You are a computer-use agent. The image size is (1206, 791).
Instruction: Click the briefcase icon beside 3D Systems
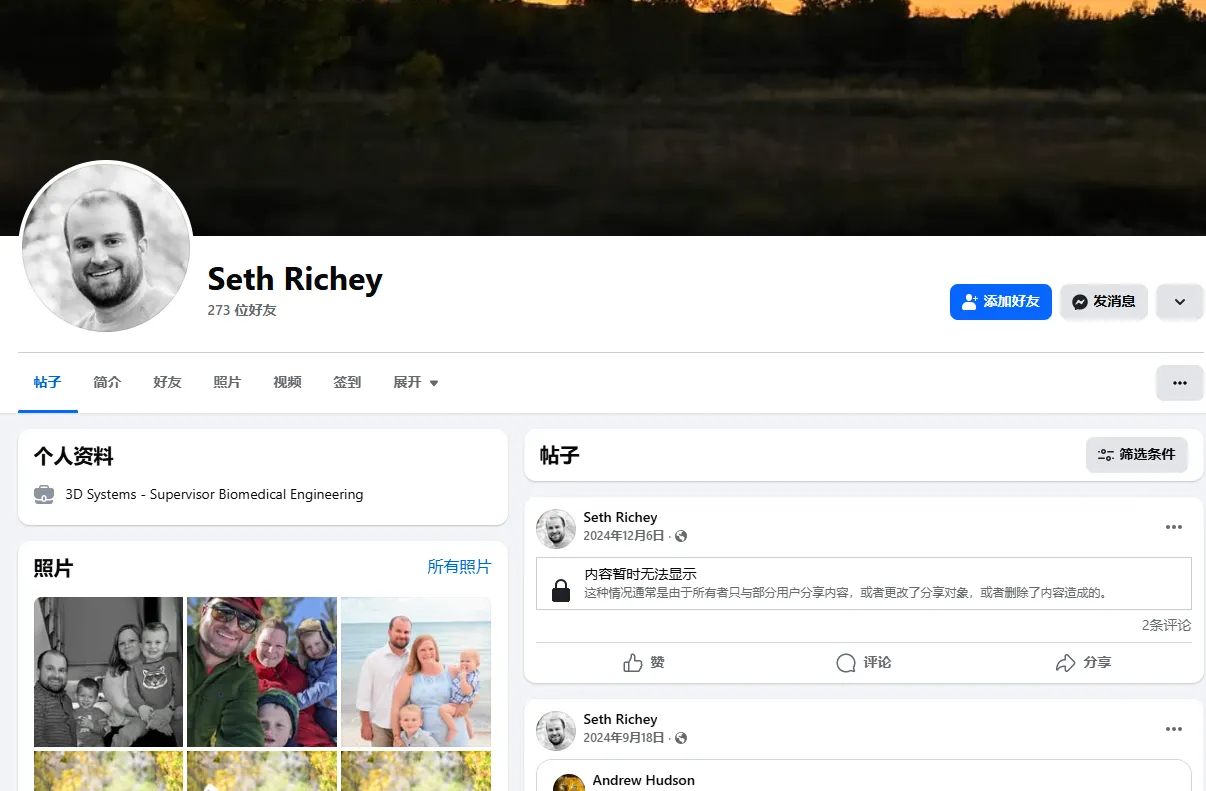[x=44, y=494]
